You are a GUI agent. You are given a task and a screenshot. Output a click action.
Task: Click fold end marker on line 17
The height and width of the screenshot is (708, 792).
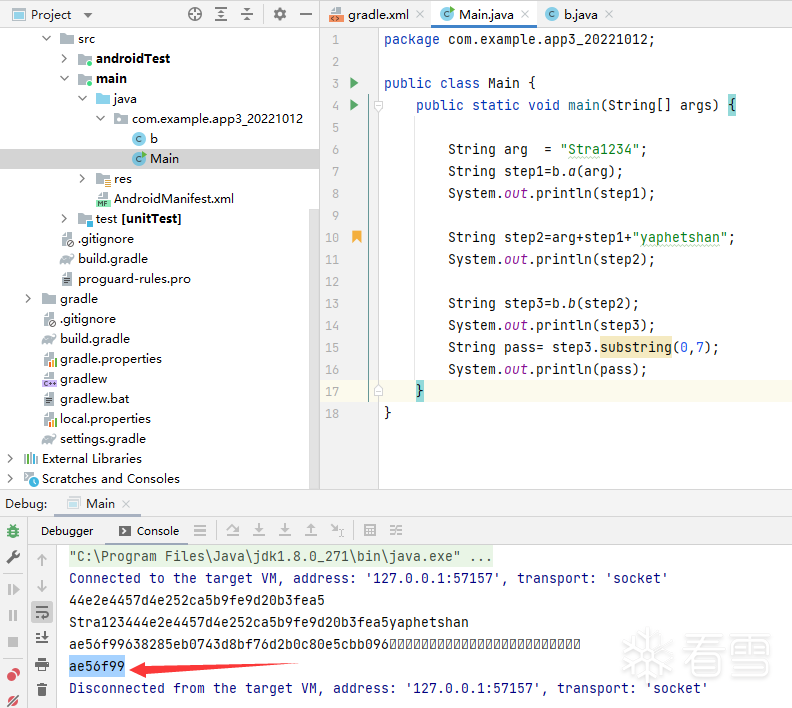coord(378,391)
